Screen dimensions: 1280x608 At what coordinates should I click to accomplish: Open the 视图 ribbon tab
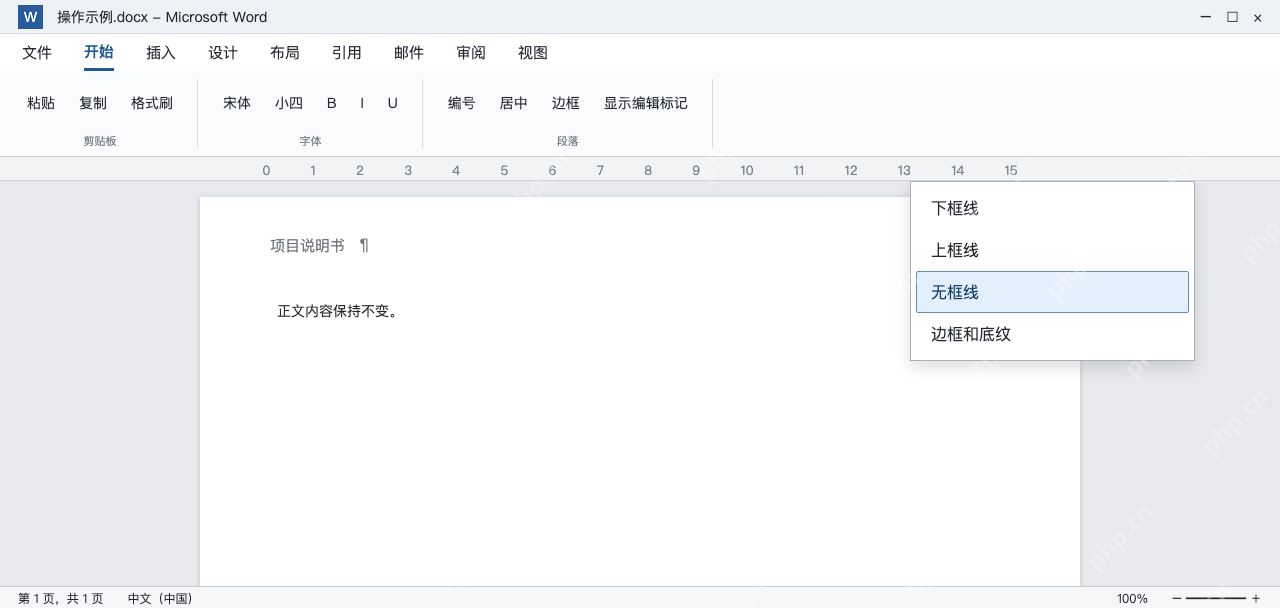click(533, 53)
